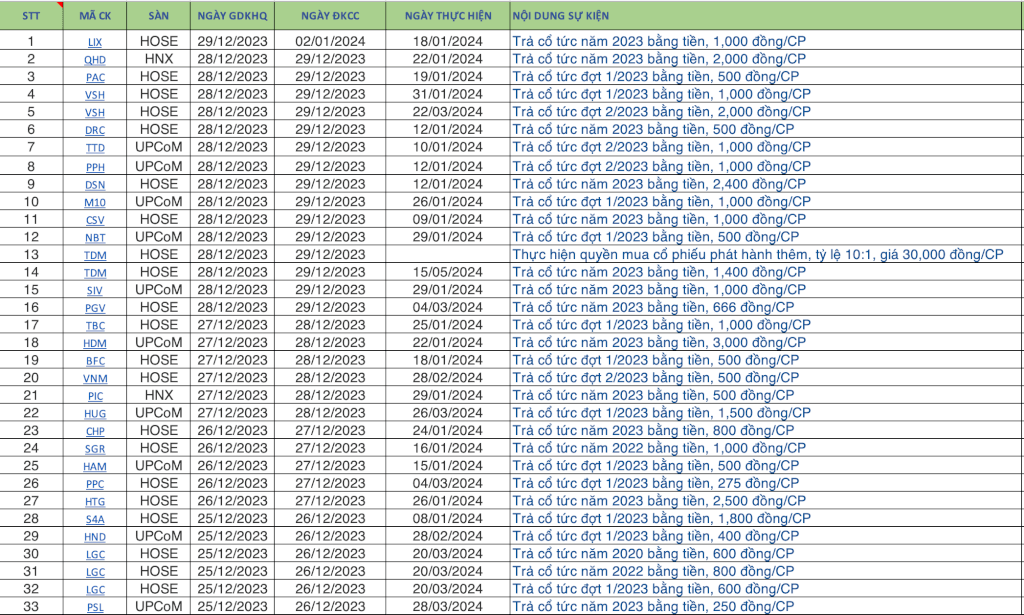1024x615 pixels.
Task: Open the HDM stock code link
Action: pos(95,343)
